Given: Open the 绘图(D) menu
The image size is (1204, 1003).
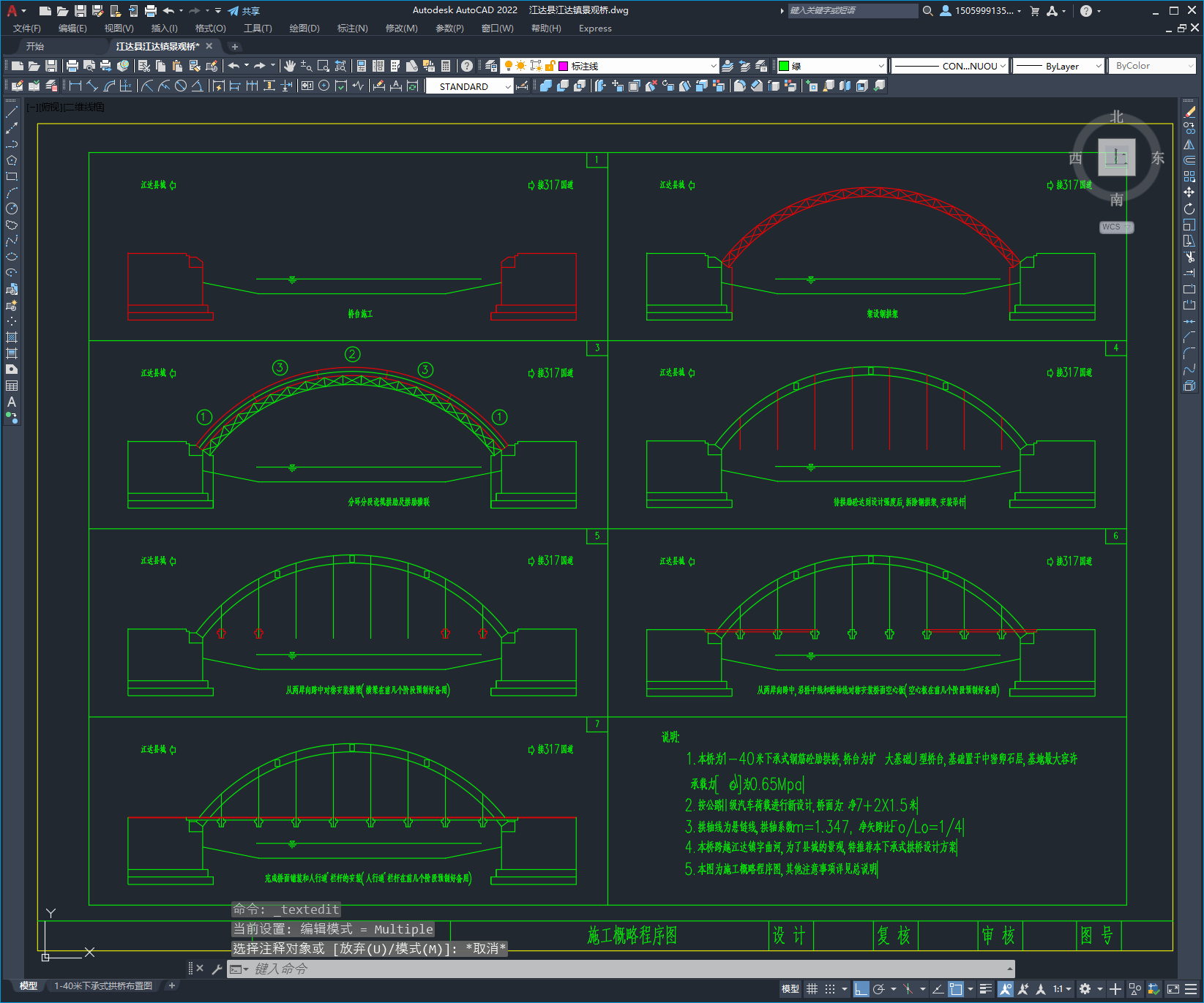Looking at the screenshot, I should pyautogui.click(x=304, y=28).
